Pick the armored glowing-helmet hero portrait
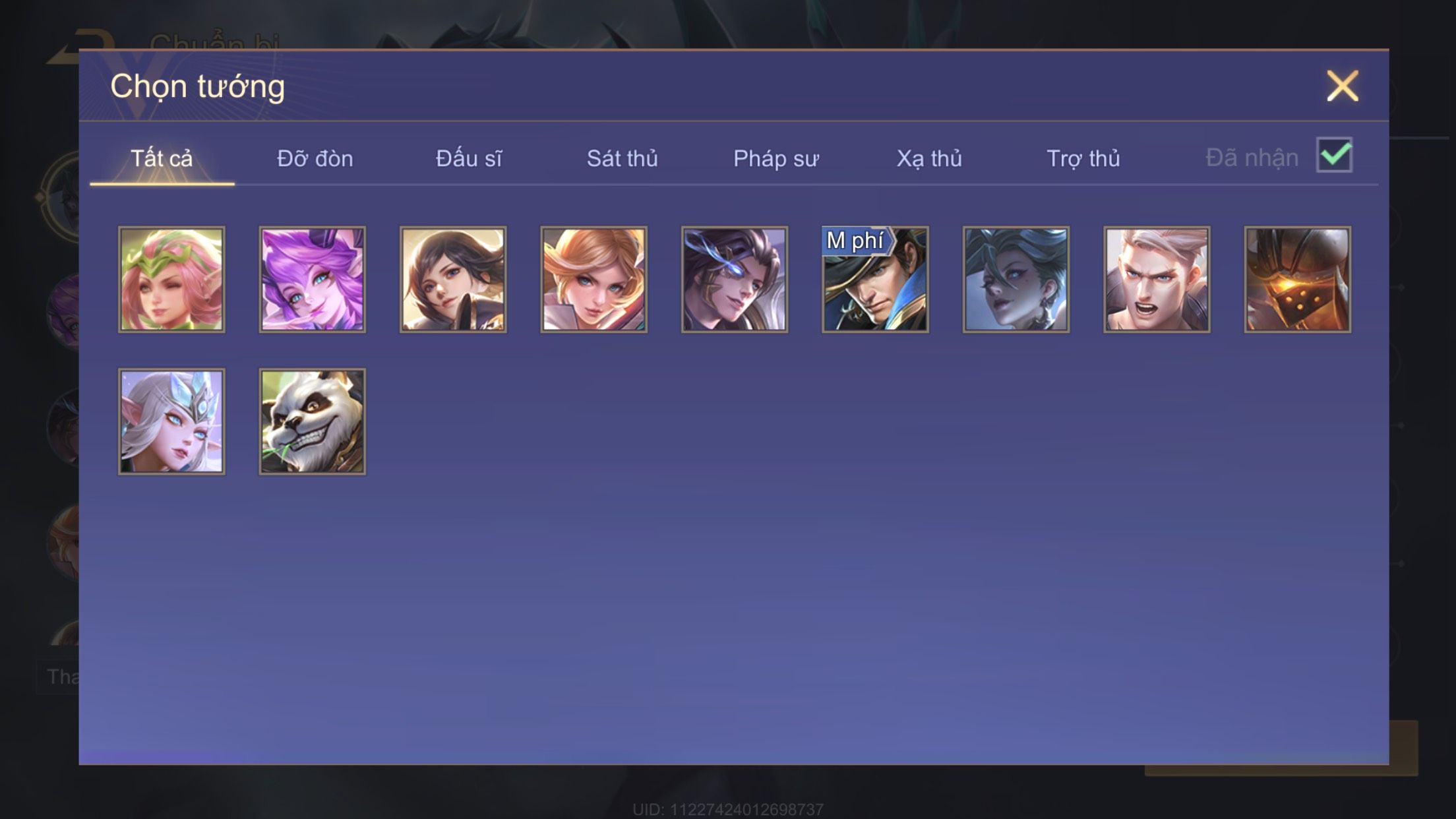This screenshot has height=819, width=1456. click(x=1298, y=280)
